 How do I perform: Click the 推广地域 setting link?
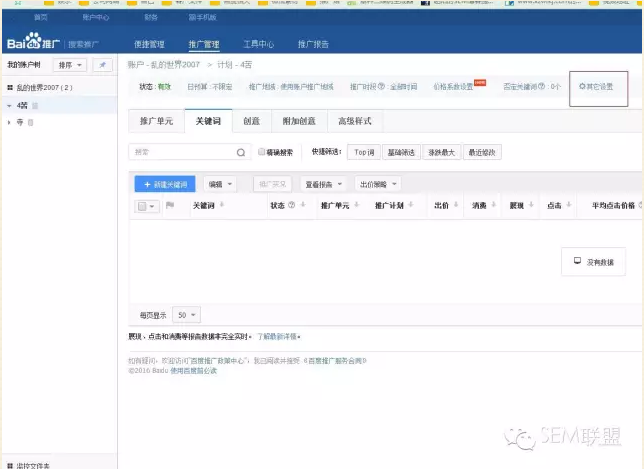click(x=291, y=87)
